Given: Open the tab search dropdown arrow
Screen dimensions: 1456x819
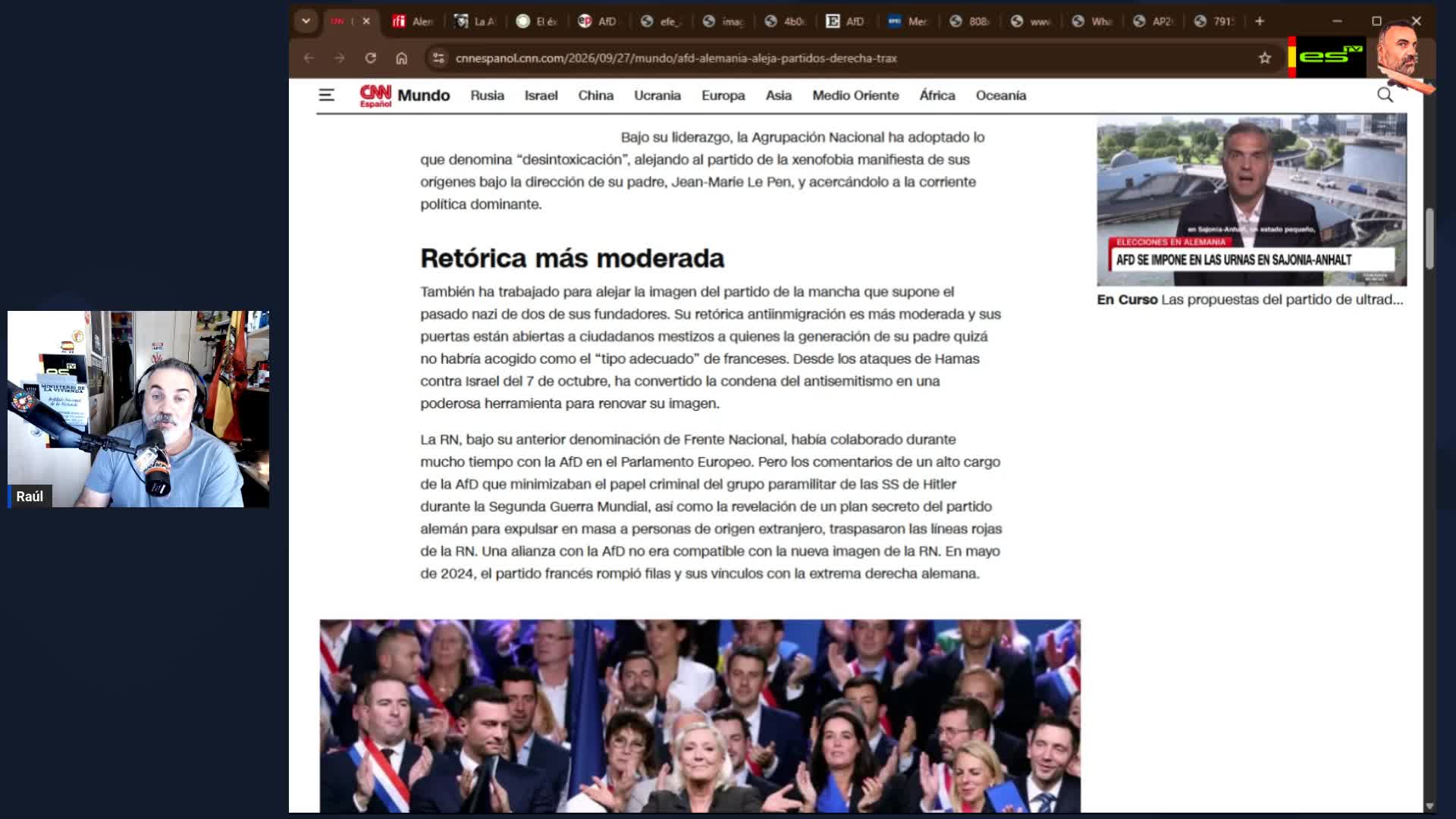Looking at the screenshot, I should [x=306, y=21].
